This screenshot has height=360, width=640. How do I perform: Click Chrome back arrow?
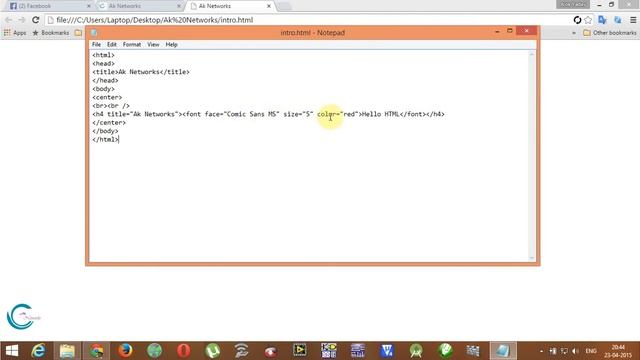(9, 20)
